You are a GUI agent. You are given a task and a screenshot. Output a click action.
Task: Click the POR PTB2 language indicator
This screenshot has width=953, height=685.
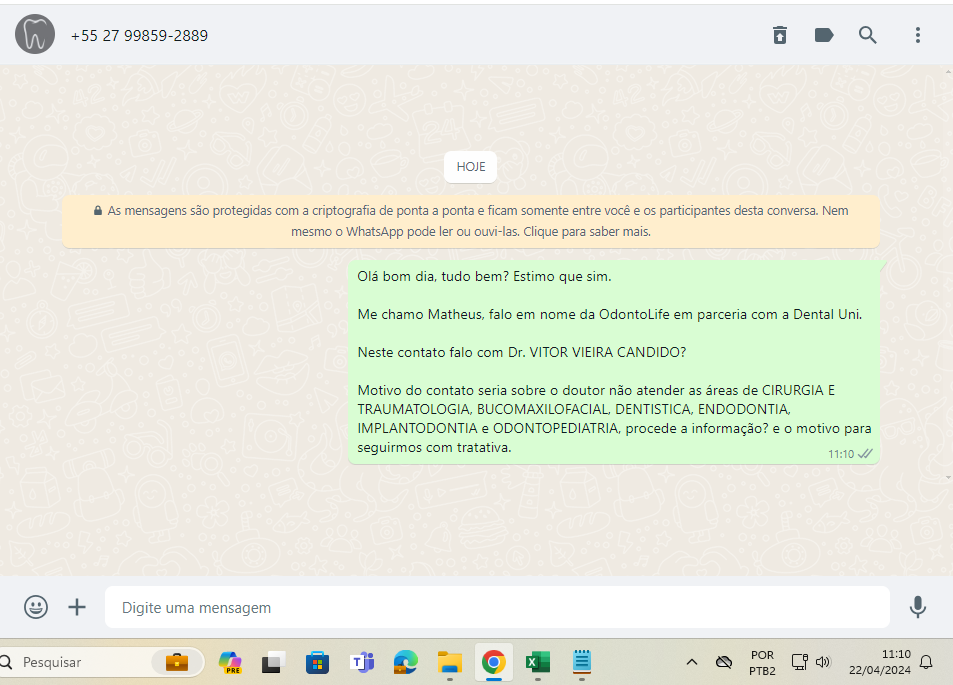(762, 663)
